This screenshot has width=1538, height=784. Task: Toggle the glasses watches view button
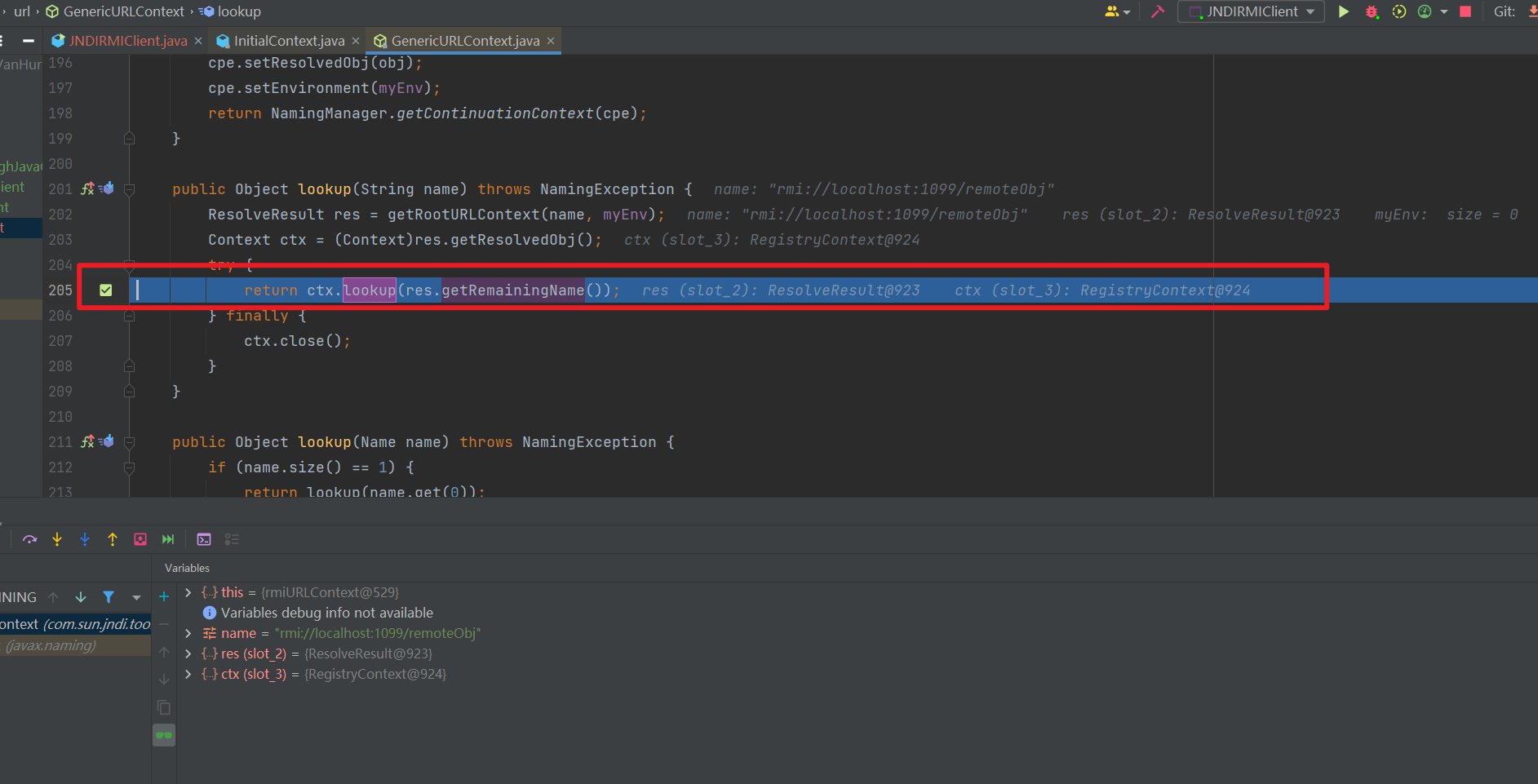click(164, 736)
